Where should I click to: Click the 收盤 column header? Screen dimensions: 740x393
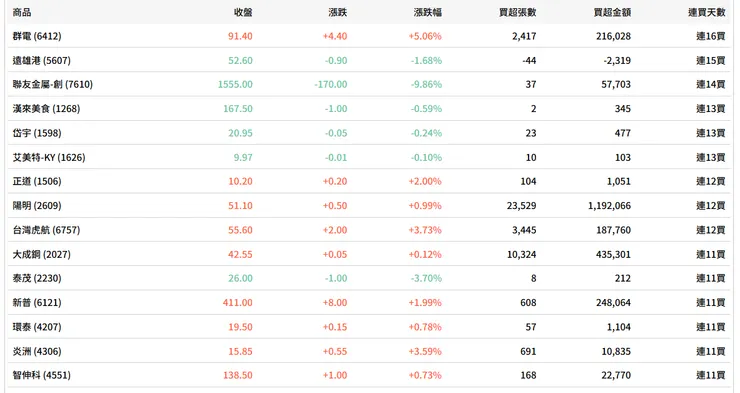point(243,12)
